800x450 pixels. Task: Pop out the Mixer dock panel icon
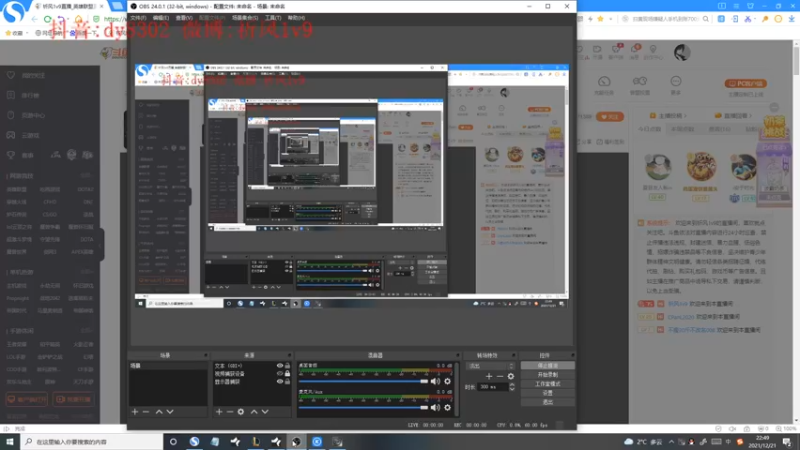(x=457, y=355)
